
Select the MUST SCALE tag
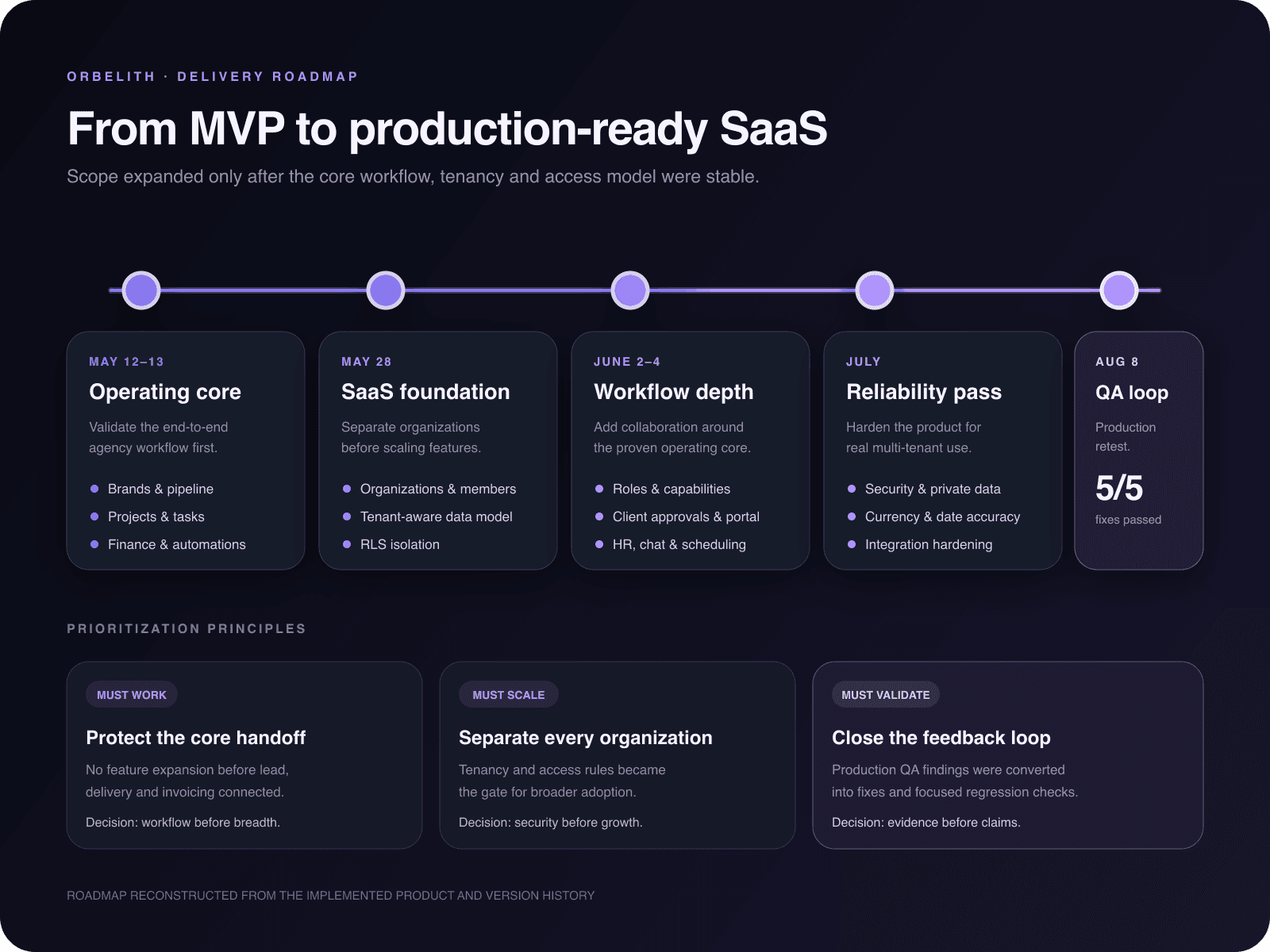click(x=509, y=695)
